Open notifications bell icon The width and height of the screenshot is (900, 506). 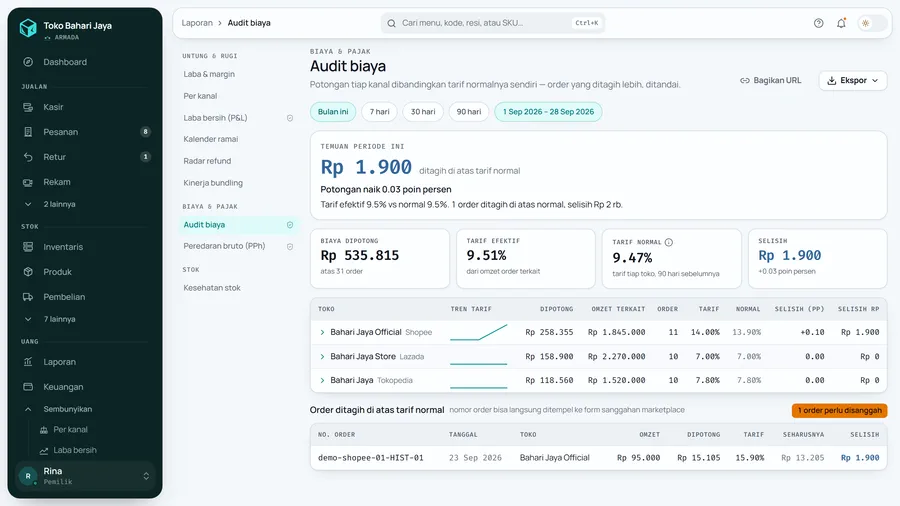point(841,23)
